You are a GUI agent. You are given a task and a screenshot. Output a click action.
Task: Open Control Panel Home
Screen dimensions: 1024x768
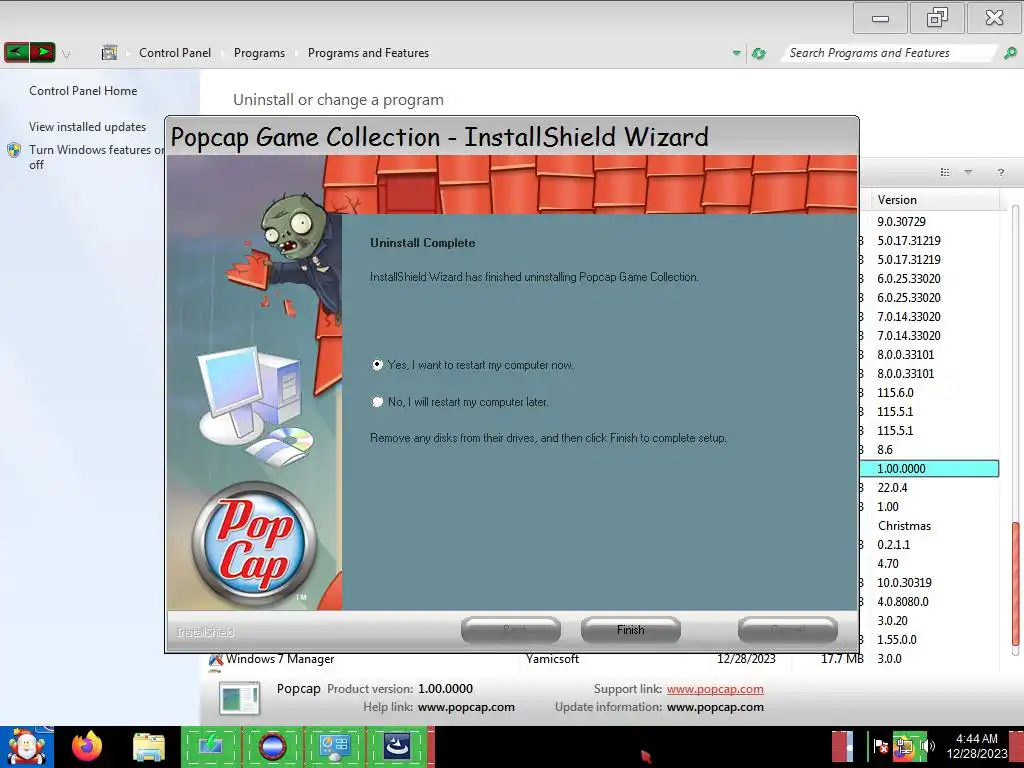83,91
